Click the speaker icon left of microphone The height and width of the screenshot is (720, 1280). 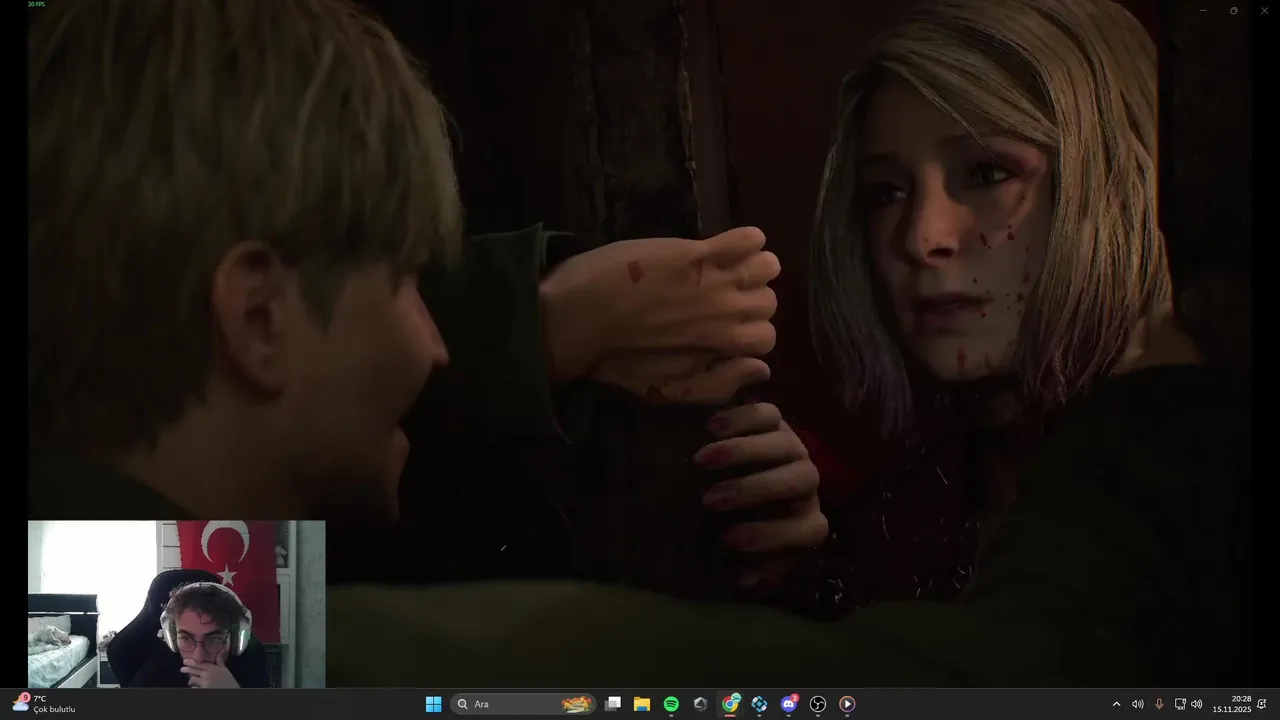[1138, 704]
